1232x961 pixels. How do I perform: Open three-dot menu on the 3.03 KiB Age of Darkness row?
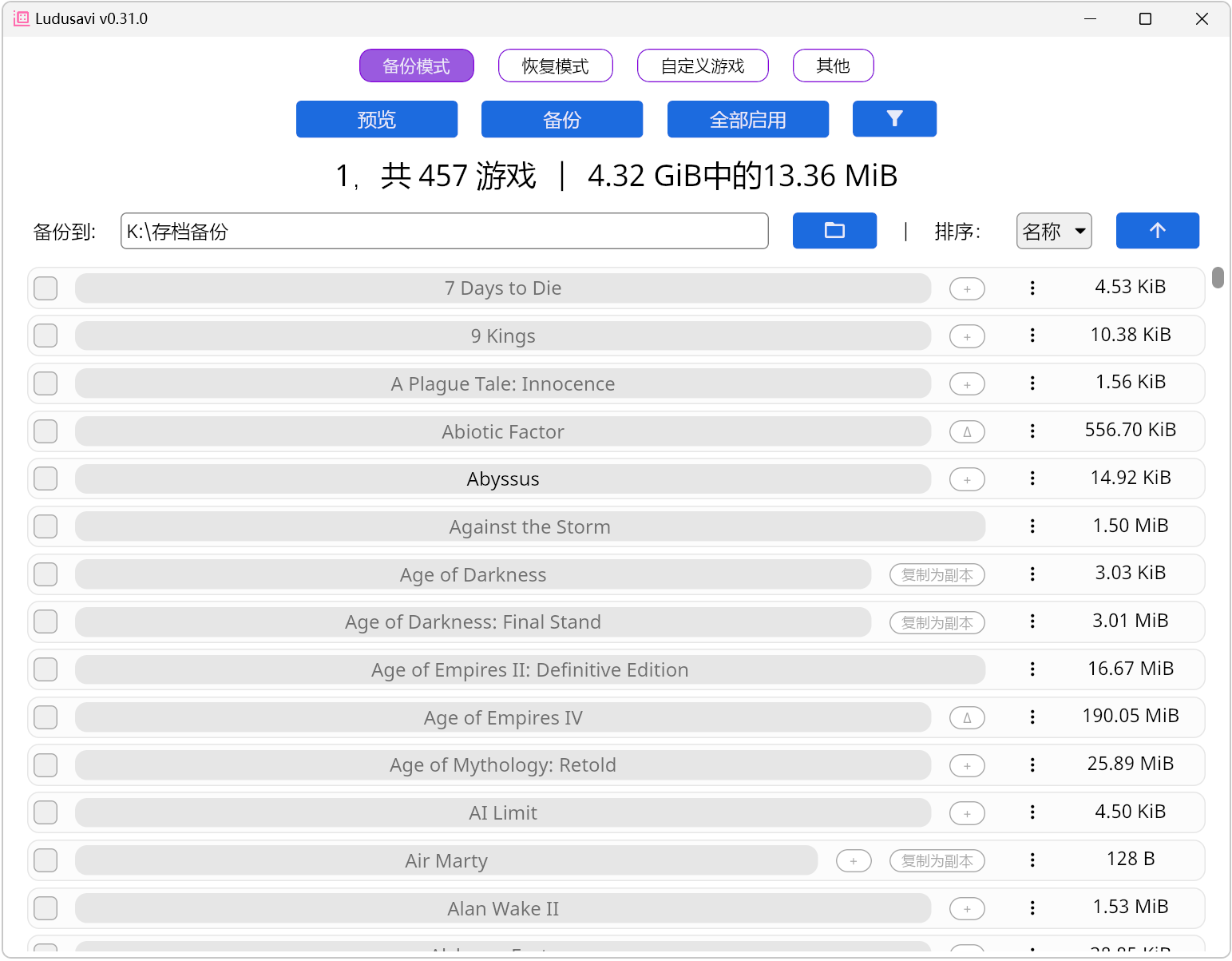[1032, 574]
